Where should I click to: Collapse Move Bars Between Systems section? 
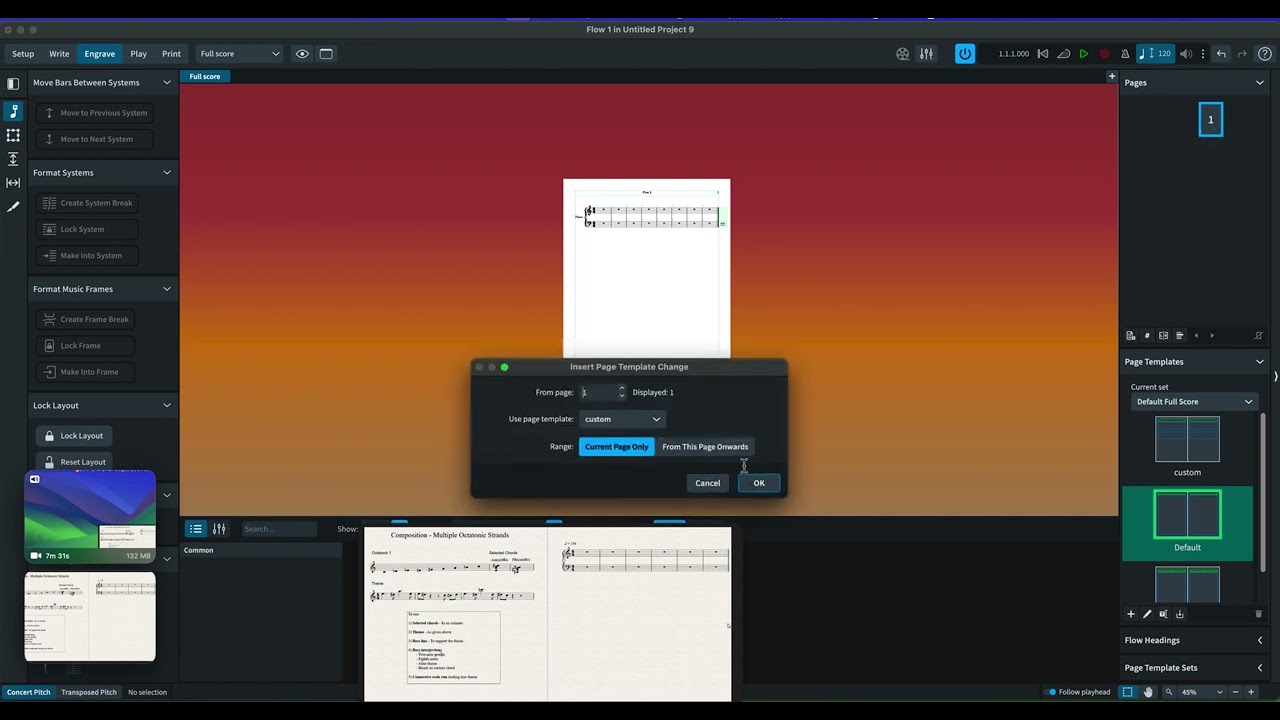point(167,83)
